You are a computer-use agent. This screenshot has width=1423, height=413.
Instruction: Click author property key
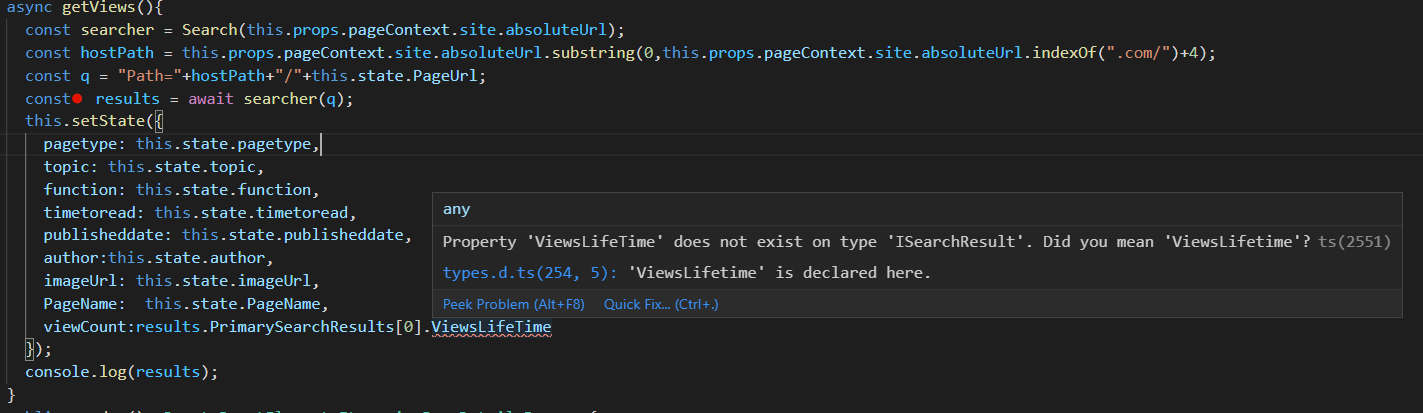click(71, 258)
